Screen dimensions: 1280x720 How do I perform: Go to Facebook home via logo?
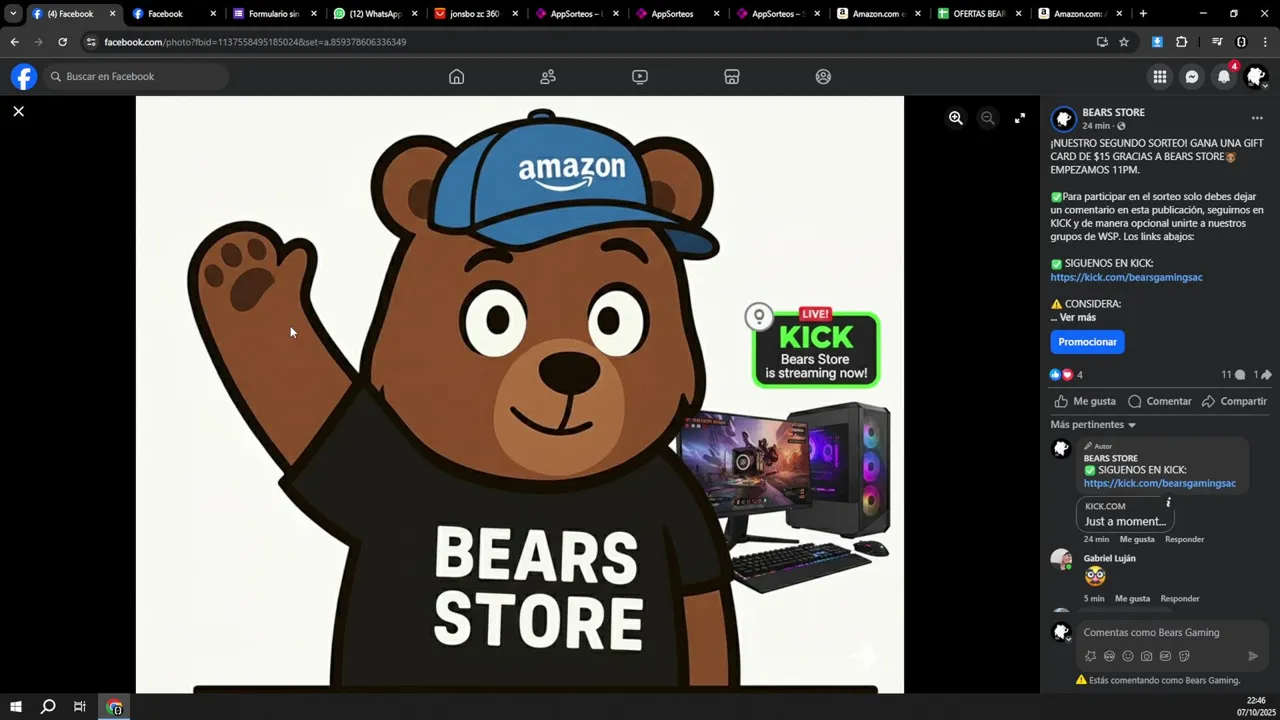click(24, 77)
